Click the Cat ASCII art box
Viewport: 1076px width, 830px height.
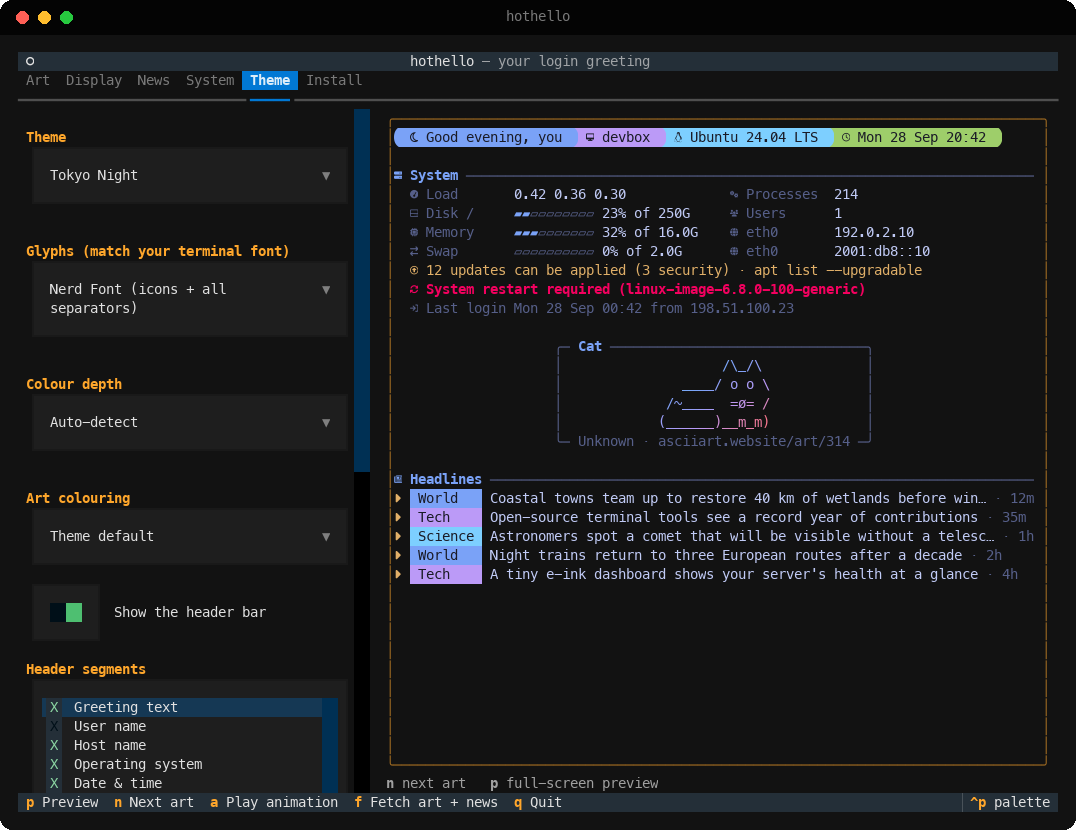tap(714, 394)
